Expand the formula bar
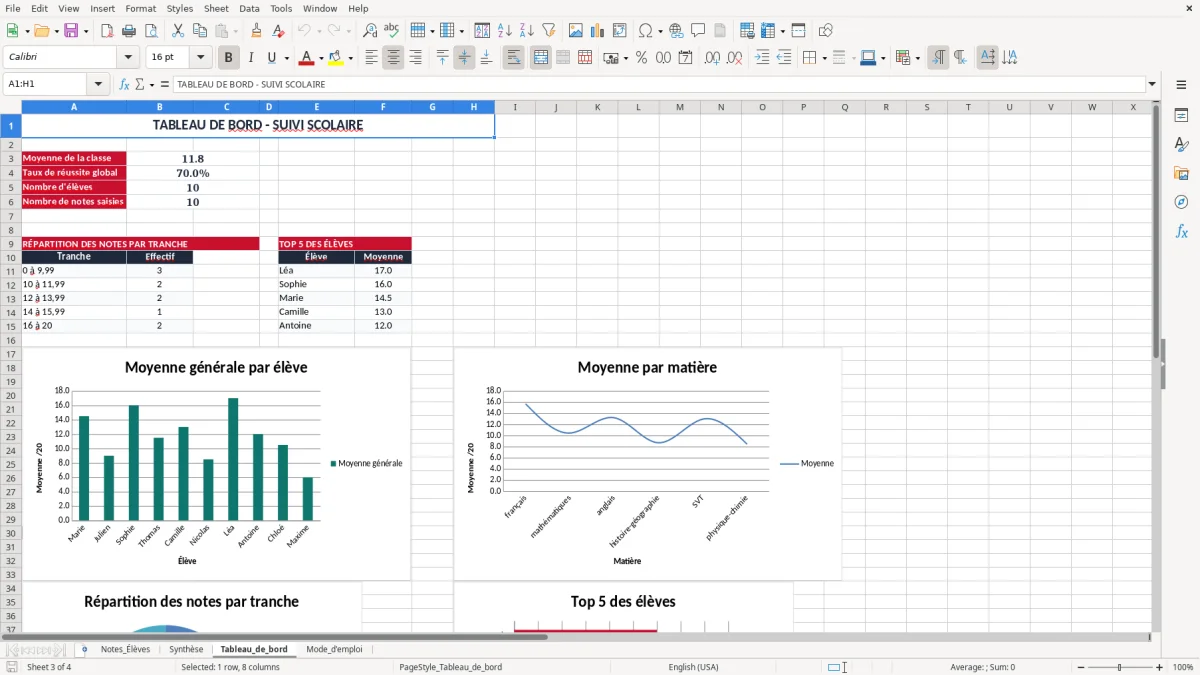The width and height of the screenshot is (1200, 675). (x=1153, y=84)
